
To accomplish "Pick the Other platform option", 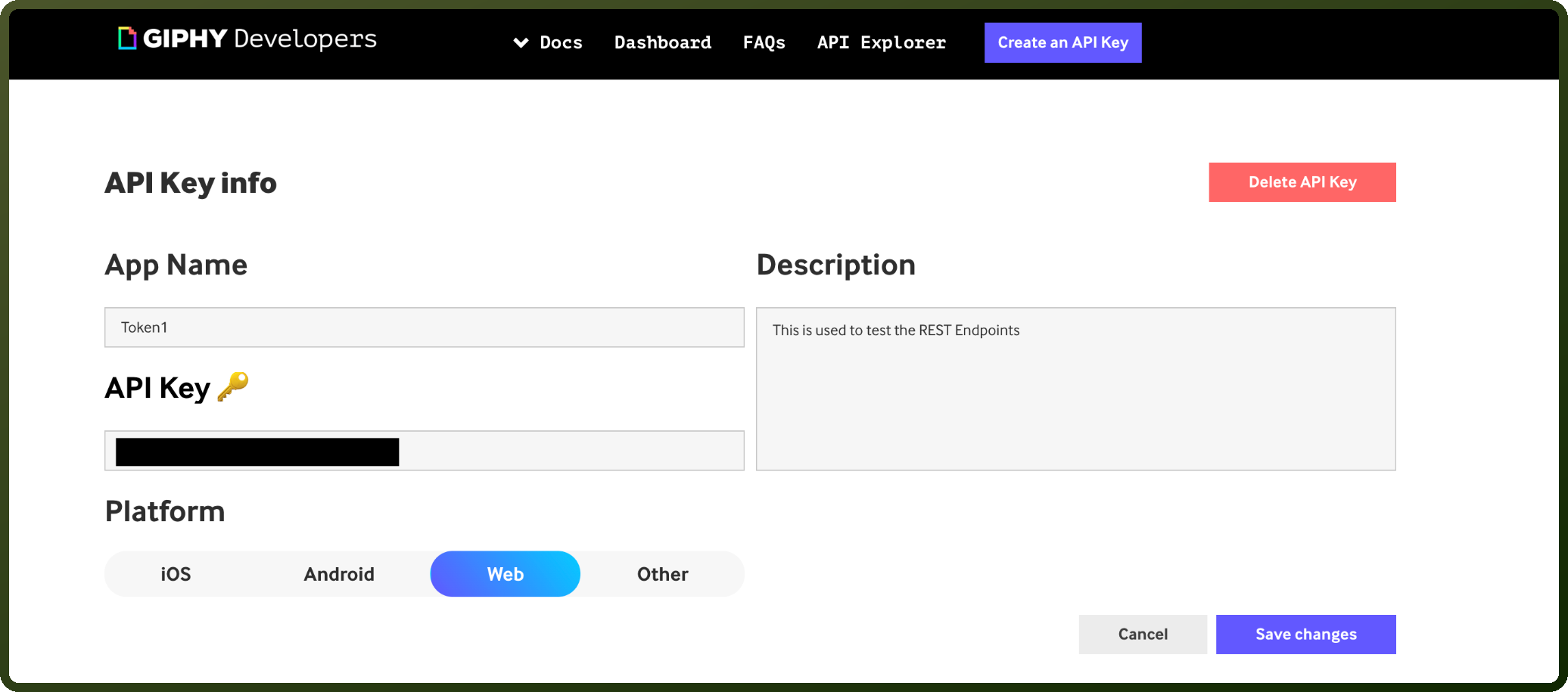I will (663, 574).
